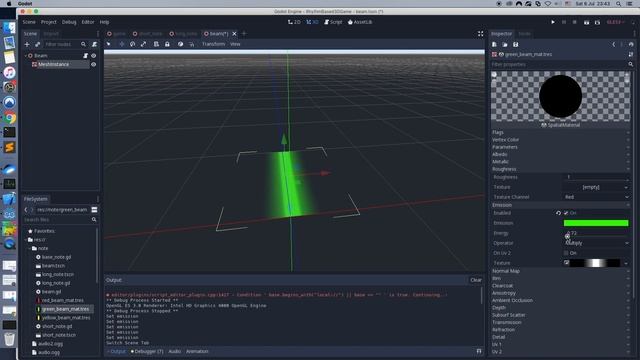Toggle visibility of Beam node
The image size is (640, 360).
pos(94,56)
